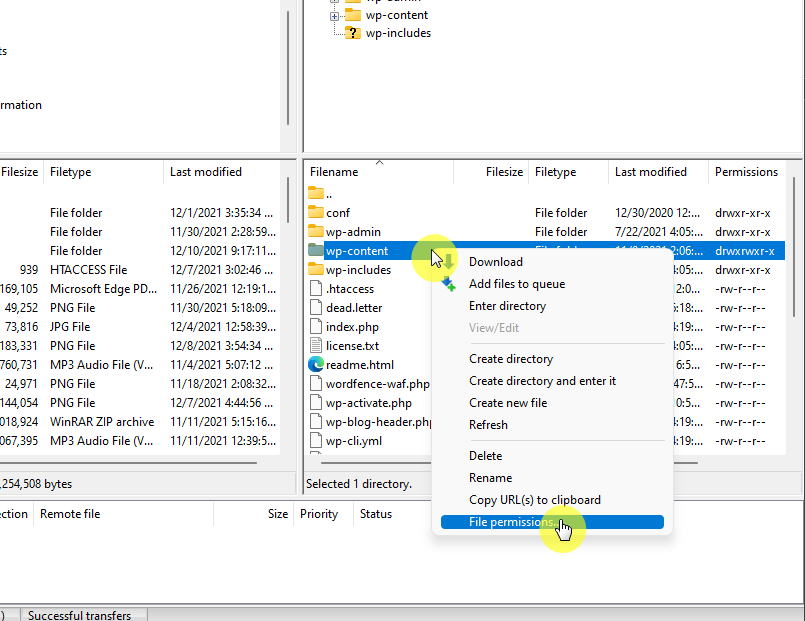Click the wp-includes unknown folder icon in tree
The image size is (805, 621).
(x=353, y=33)
